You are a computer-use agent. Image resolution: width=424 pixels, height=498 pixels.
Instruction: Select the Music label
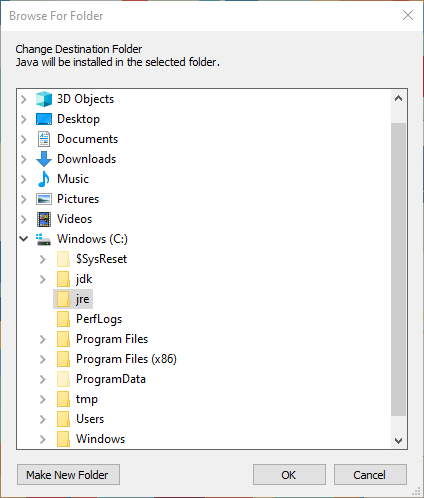click(73, 179)
